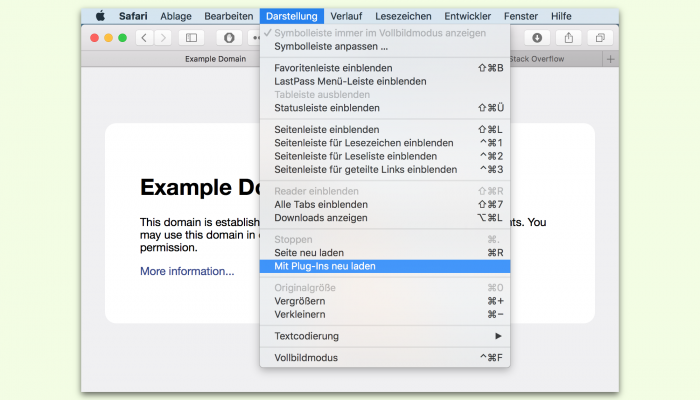Close the open Darstellung menu
Screen dimensions: 700x400
pyautogui.click(x=292, y=16)
